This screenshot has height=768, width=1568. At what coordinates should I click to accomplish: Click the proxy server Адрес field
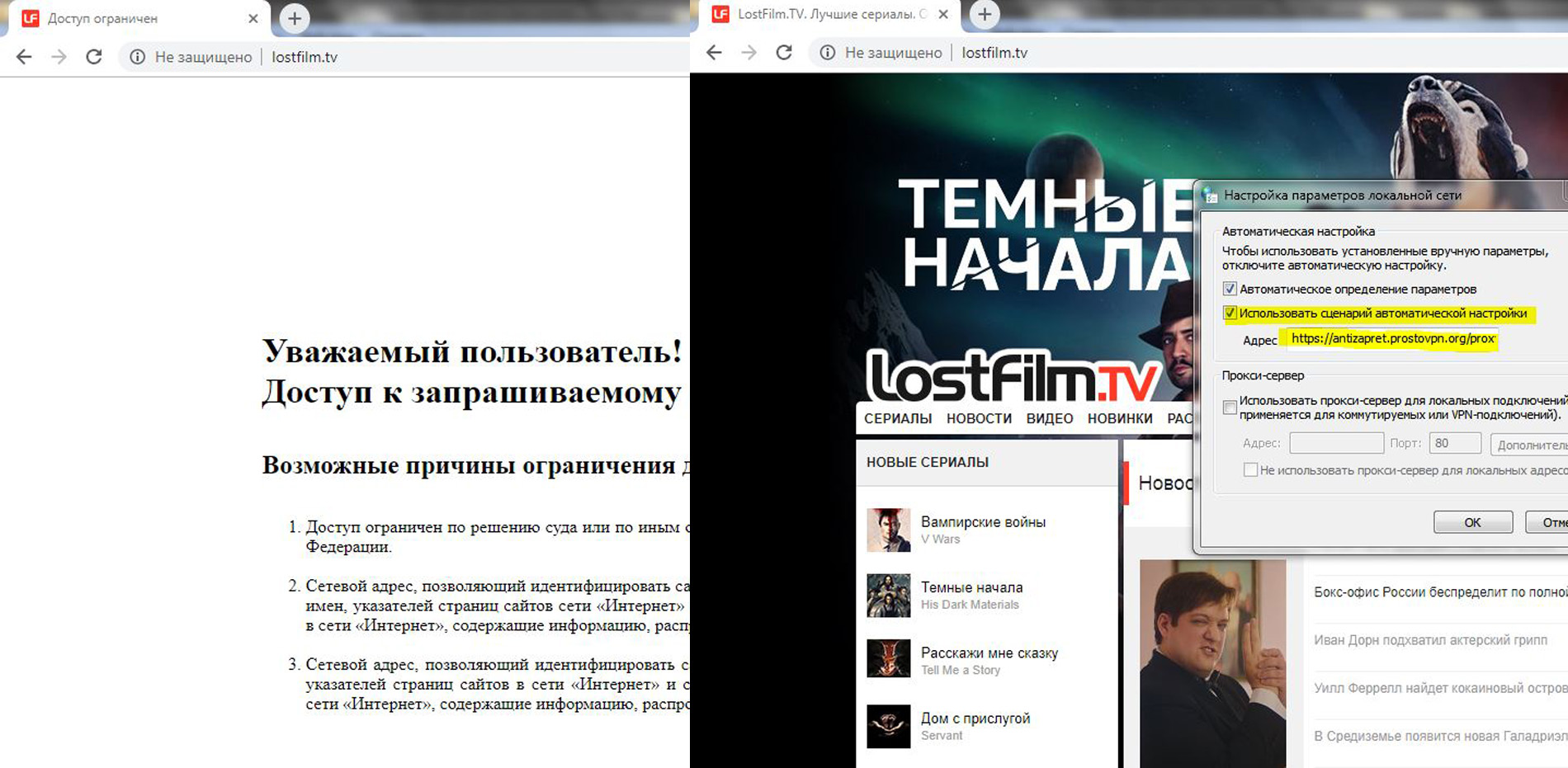pos(1336,443)
